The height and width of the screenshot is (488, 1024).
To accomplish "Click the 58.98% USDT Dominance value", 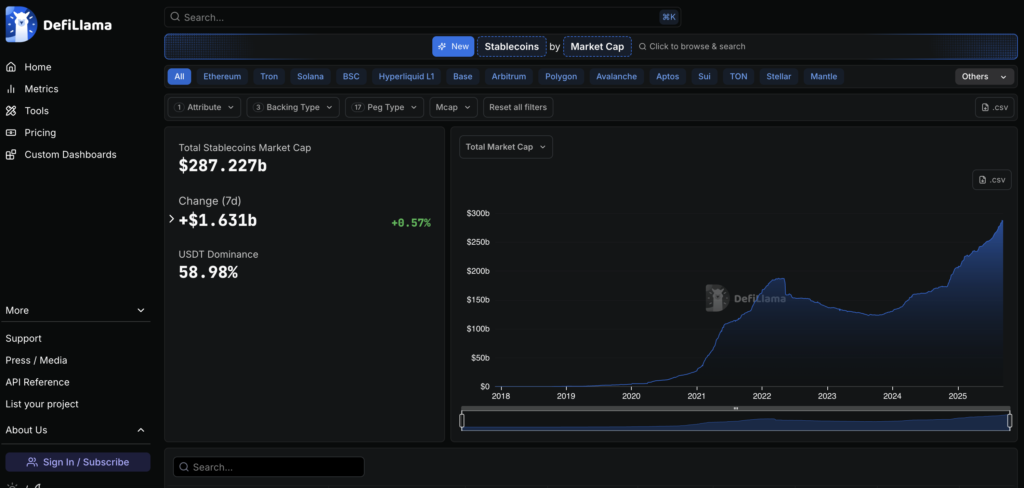I will coord(208,272).
